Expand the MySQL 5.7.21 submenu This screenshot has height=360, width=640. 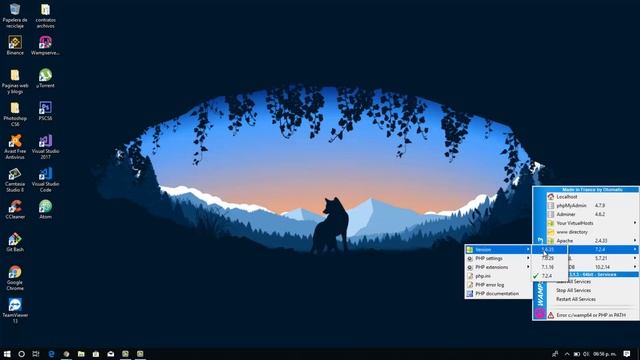[603, 258]
